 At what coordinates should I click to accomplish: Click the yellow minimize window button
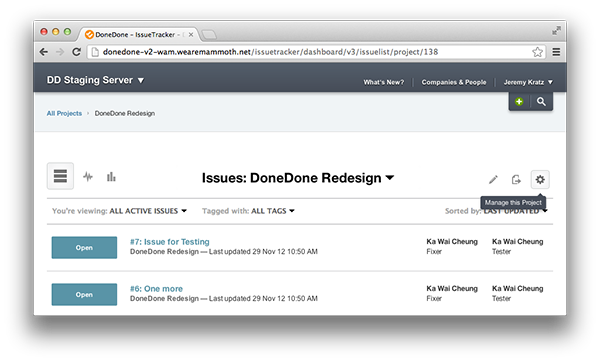(x=55, y=32)
